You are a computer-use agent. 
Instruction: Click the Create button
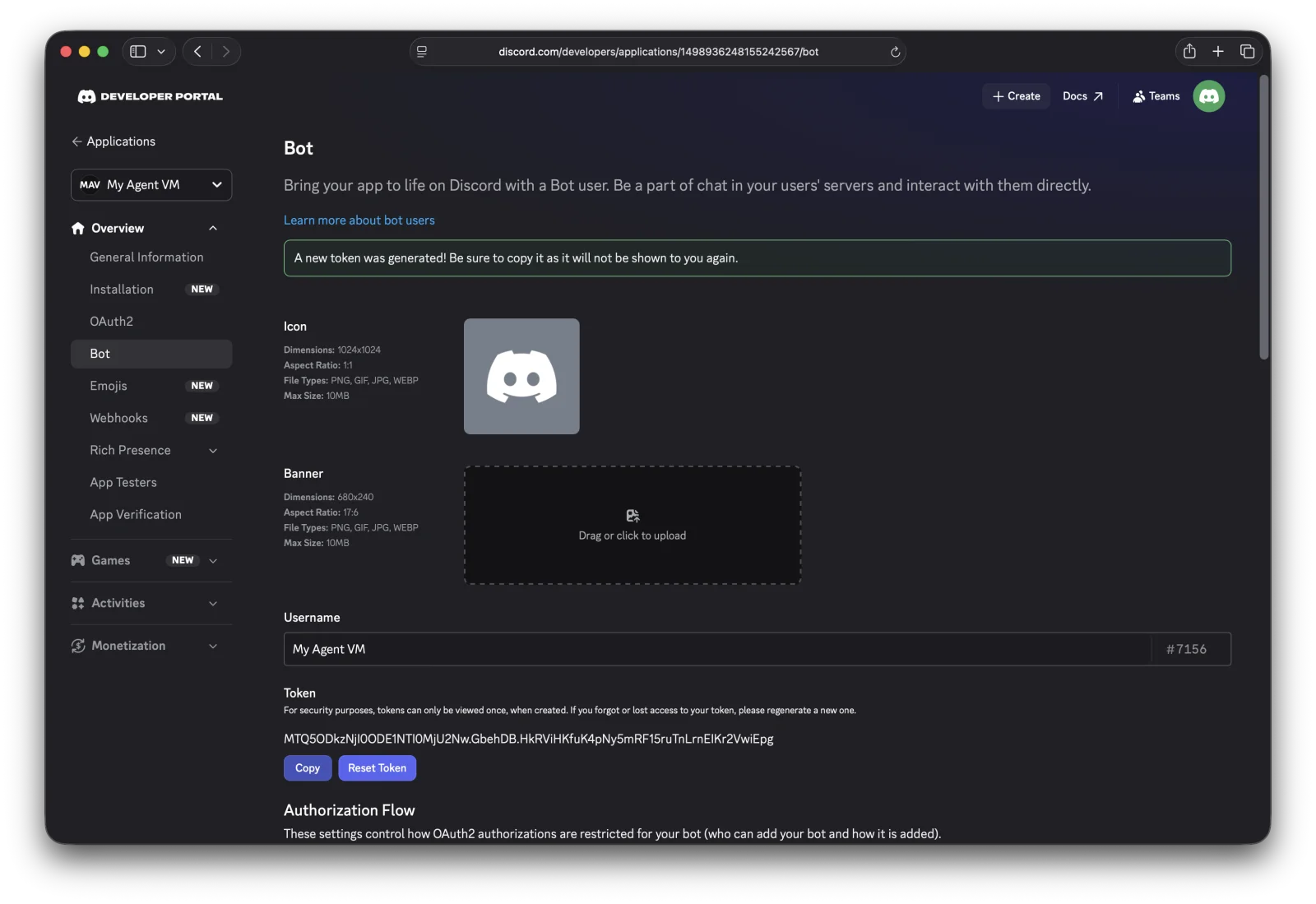point(1016,96)
